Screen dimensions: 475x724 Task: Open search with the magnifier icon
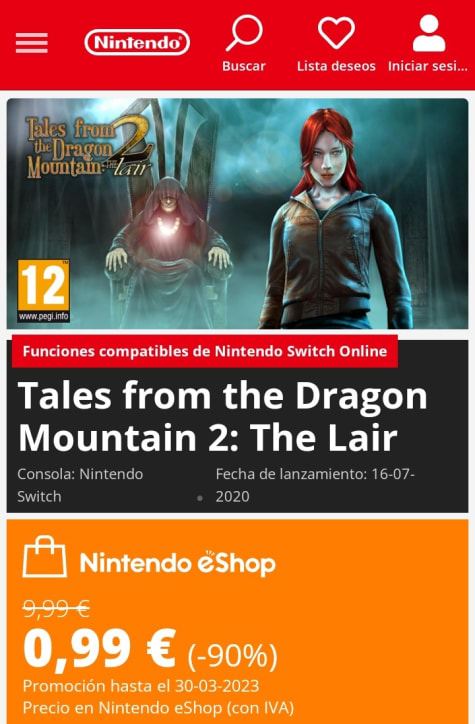point(244,32)
